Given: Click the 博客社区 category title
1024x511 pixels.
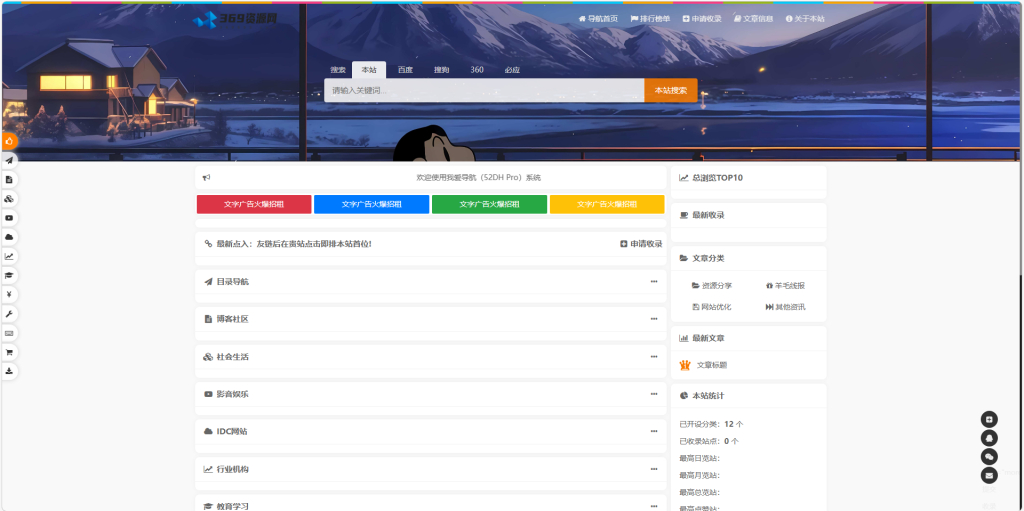Looking at the screenshot, I should pos(232,319).
